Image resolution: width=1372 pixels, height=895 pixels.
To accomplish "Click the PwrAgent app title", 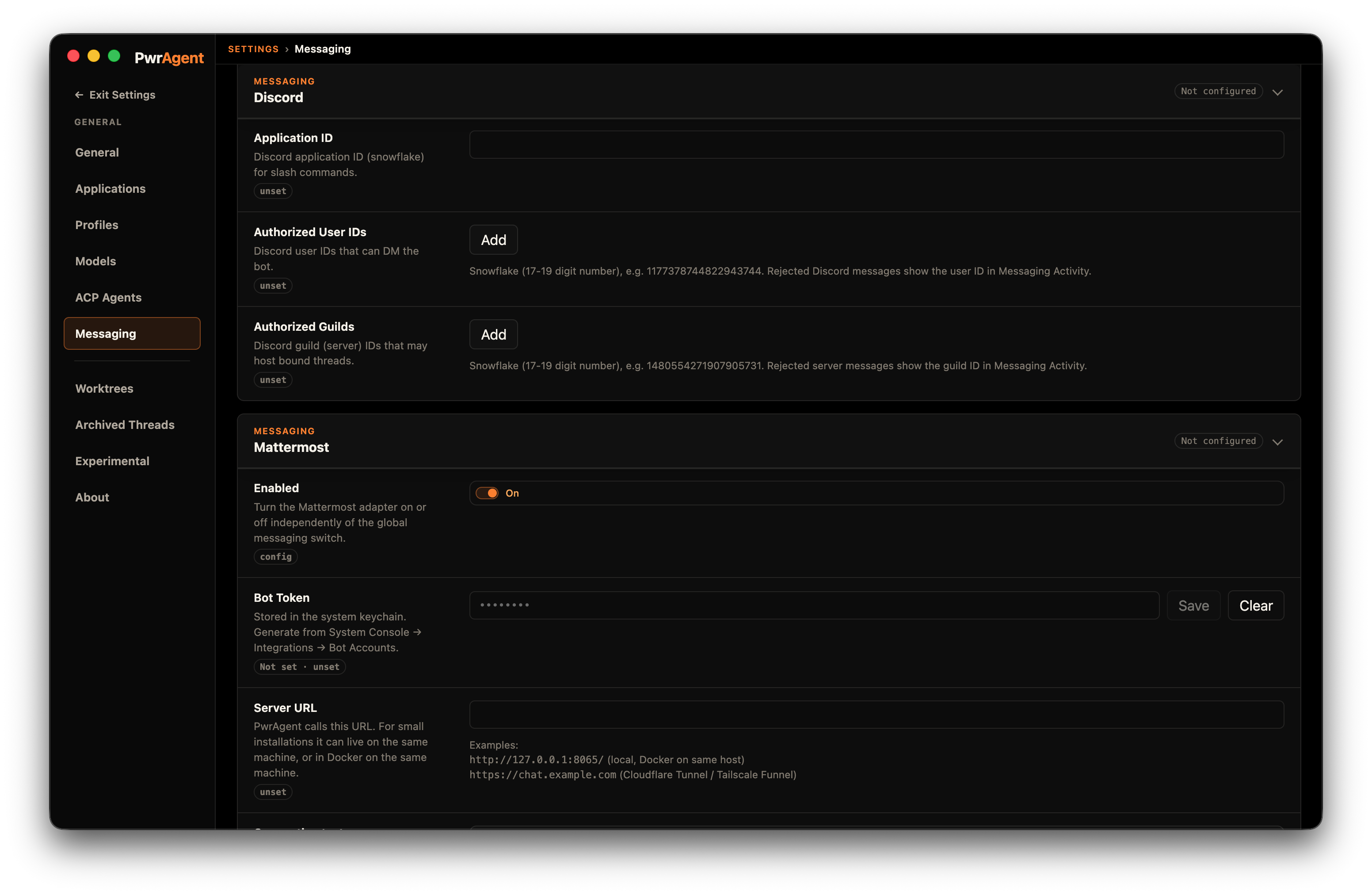I will 169,57.
